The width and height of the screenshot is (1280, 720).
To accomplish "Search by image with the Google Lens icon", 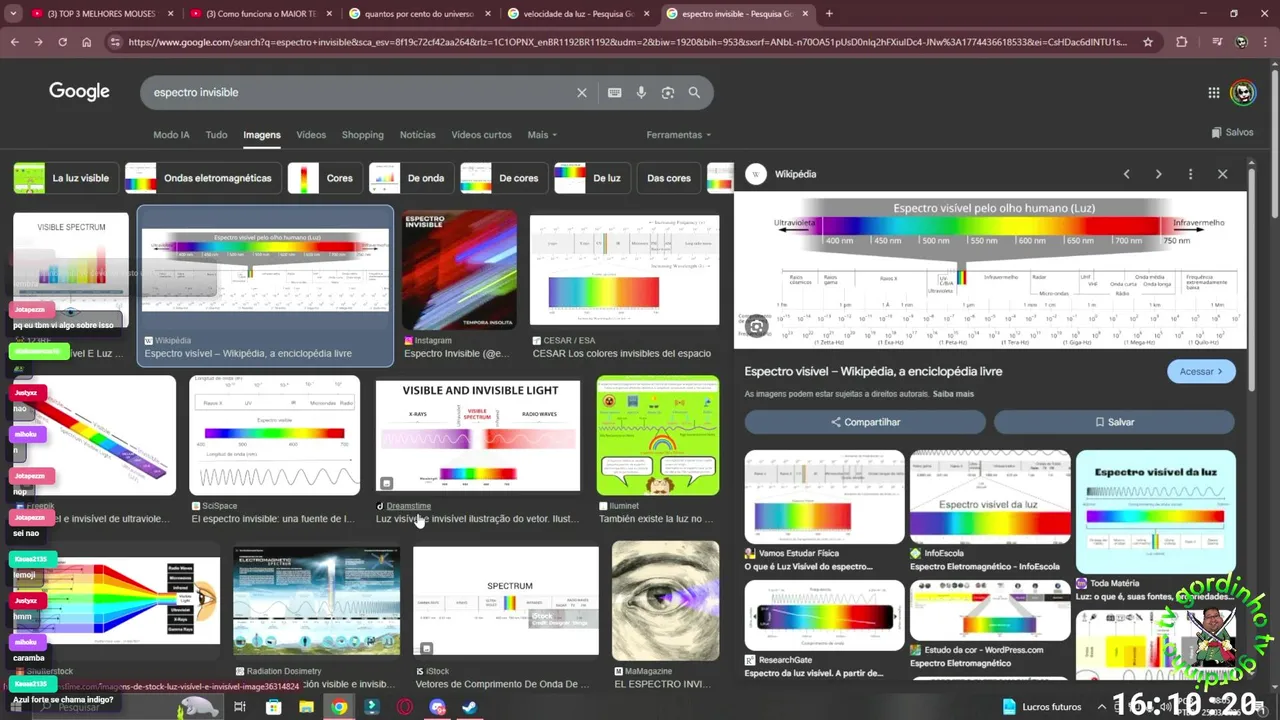I will tap(668, 92).
